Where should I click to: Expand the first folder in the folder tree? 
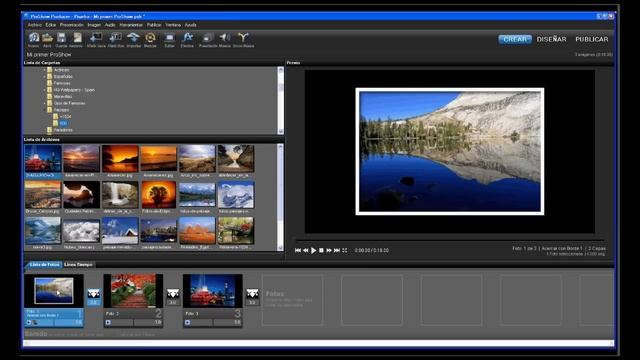[x=44, y=70]
